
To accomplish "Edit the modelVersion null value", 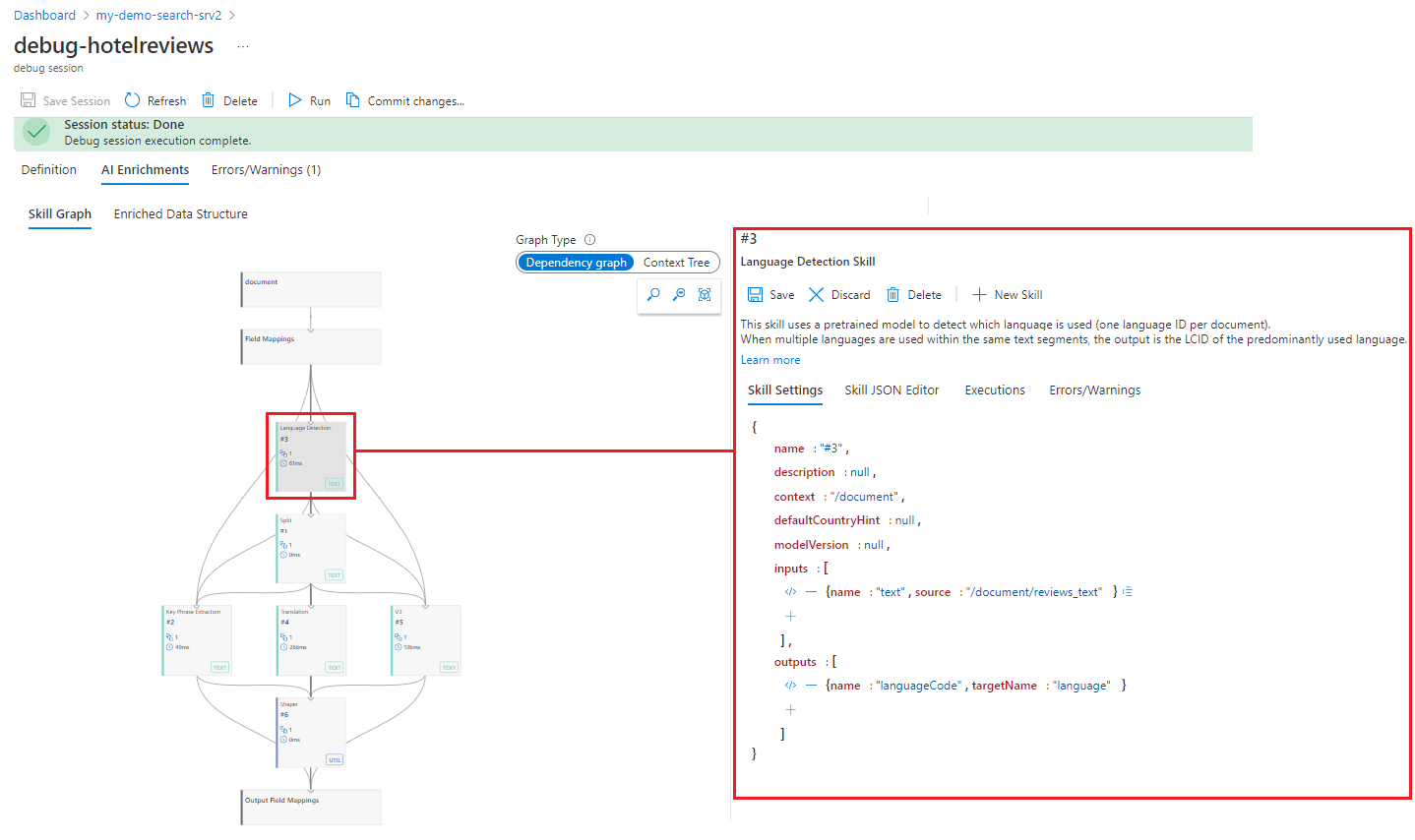I will coord(874,545).
